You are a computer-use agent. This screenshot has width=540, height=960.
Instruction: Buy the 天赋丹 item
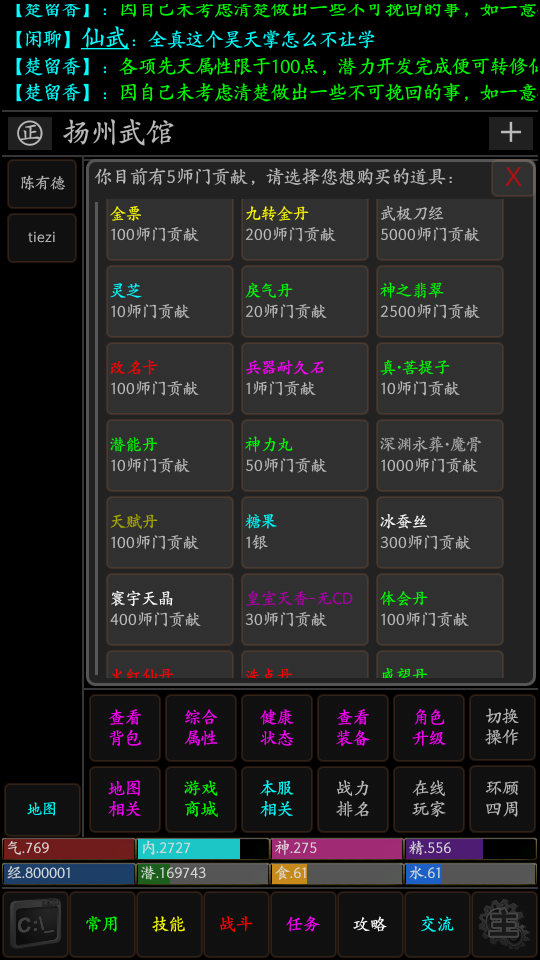tap(170, 533)
